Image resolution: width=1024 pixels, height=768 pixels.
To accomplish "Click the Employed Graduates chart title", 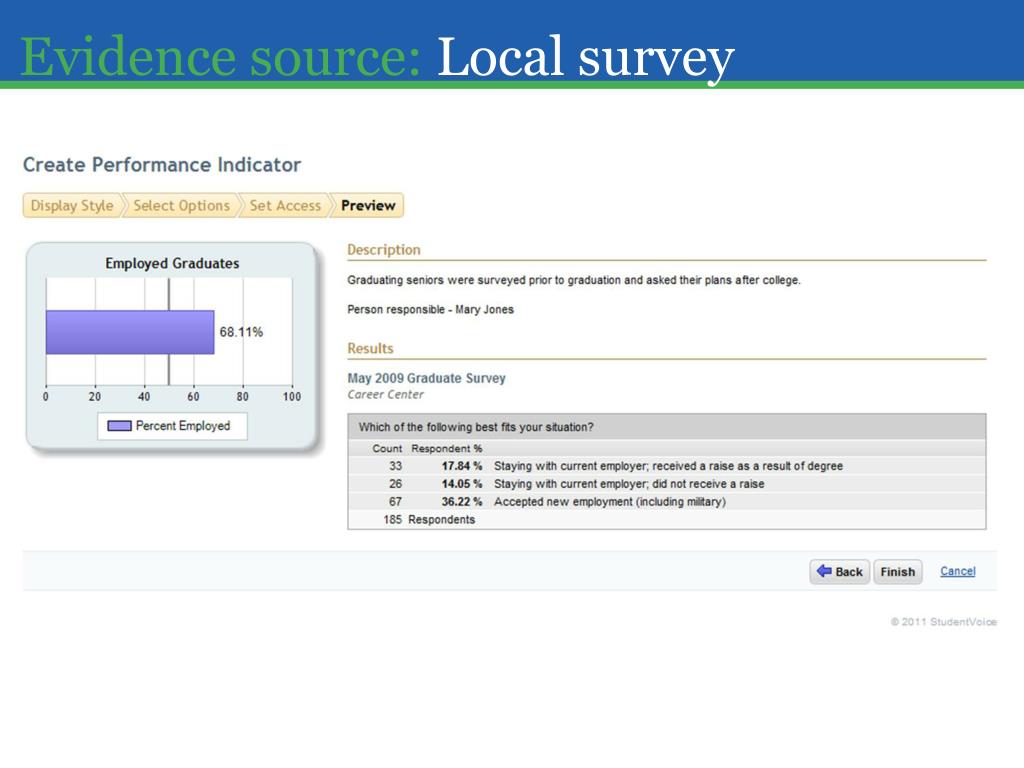I will (172, 263).
